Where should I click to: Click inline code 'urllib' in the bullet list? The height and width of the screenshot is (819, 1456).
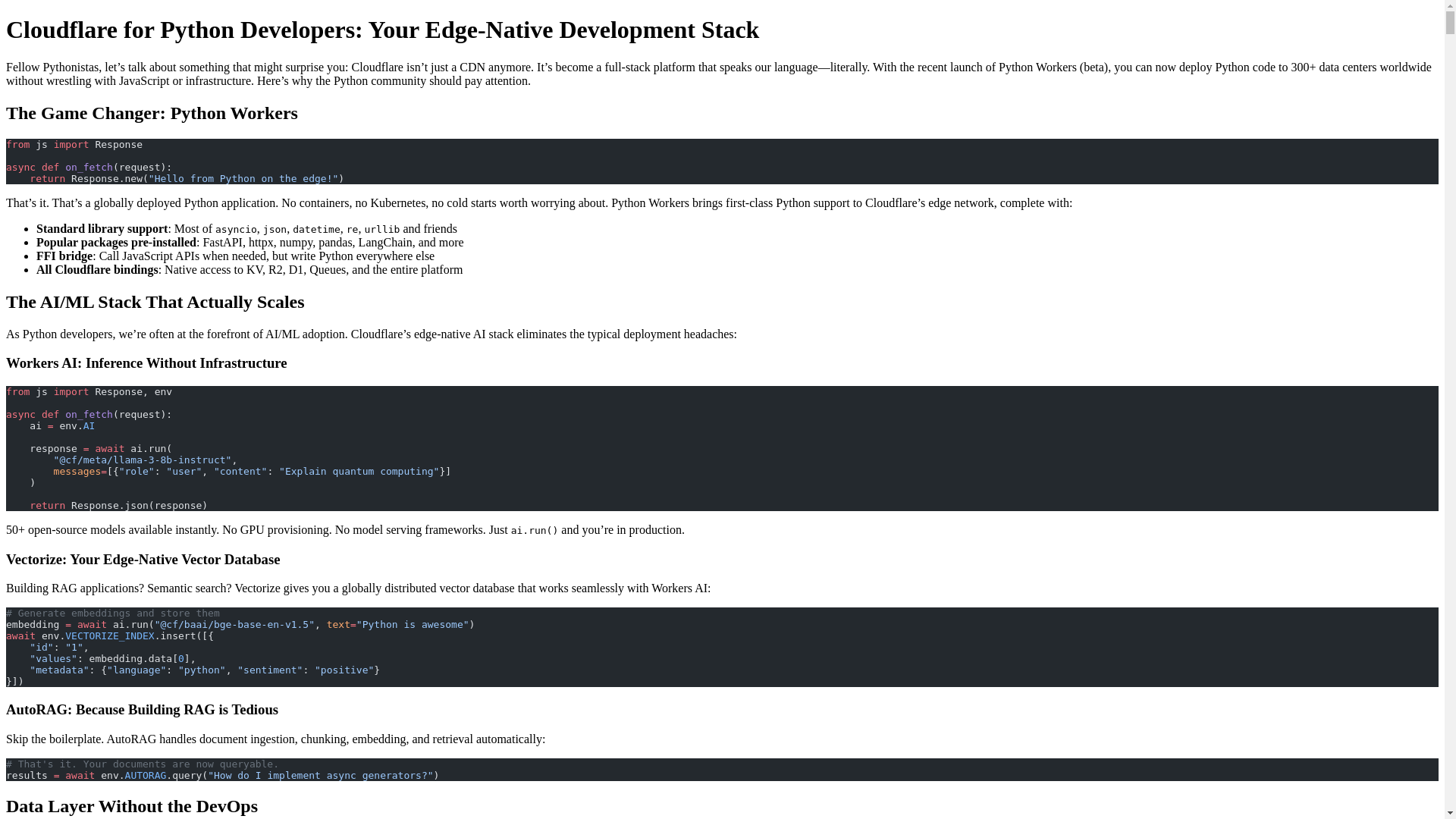pos(382,230)
